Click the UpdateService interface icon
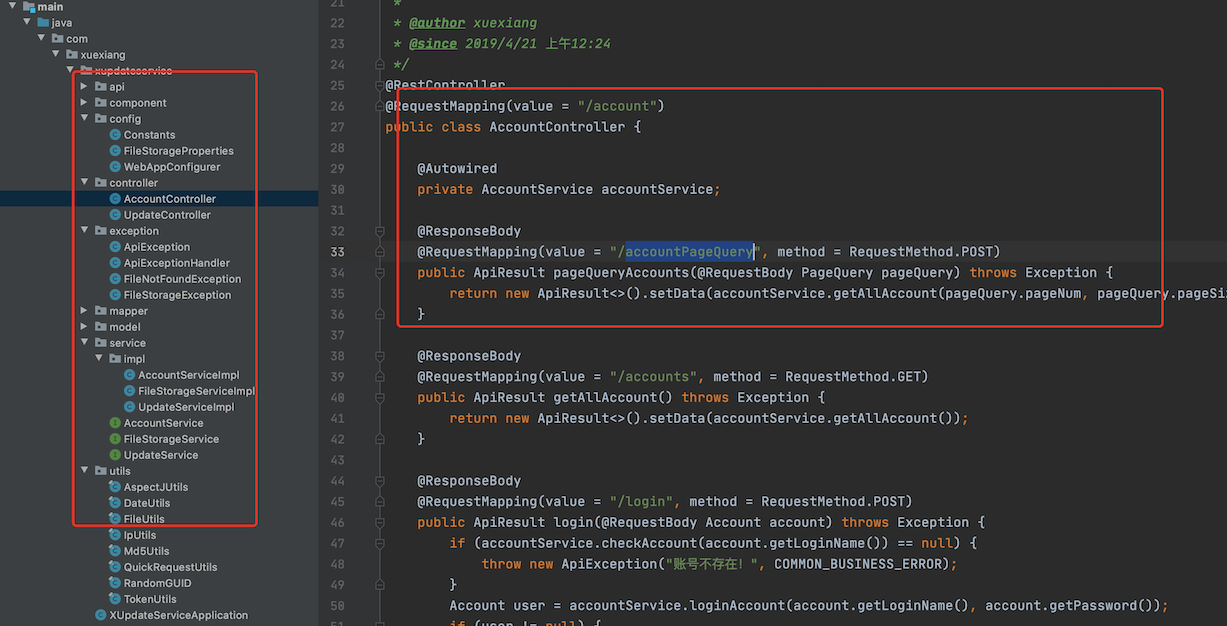Viewport: 1227px width, 626px height. [x=115, y=455]
